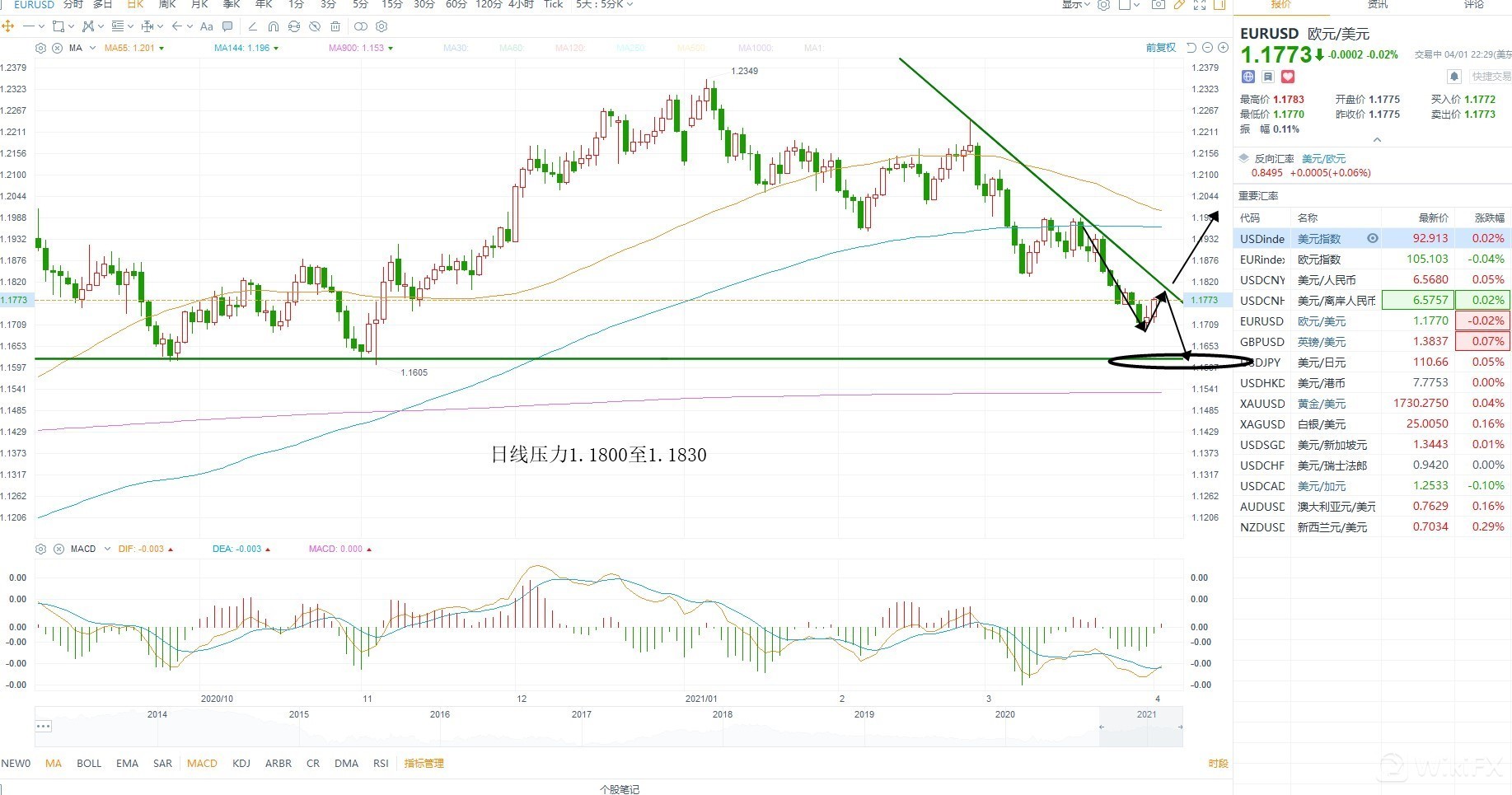Toggle the MACD histogram visibility
Screen dimensions: 1512x795
[339, 549]
